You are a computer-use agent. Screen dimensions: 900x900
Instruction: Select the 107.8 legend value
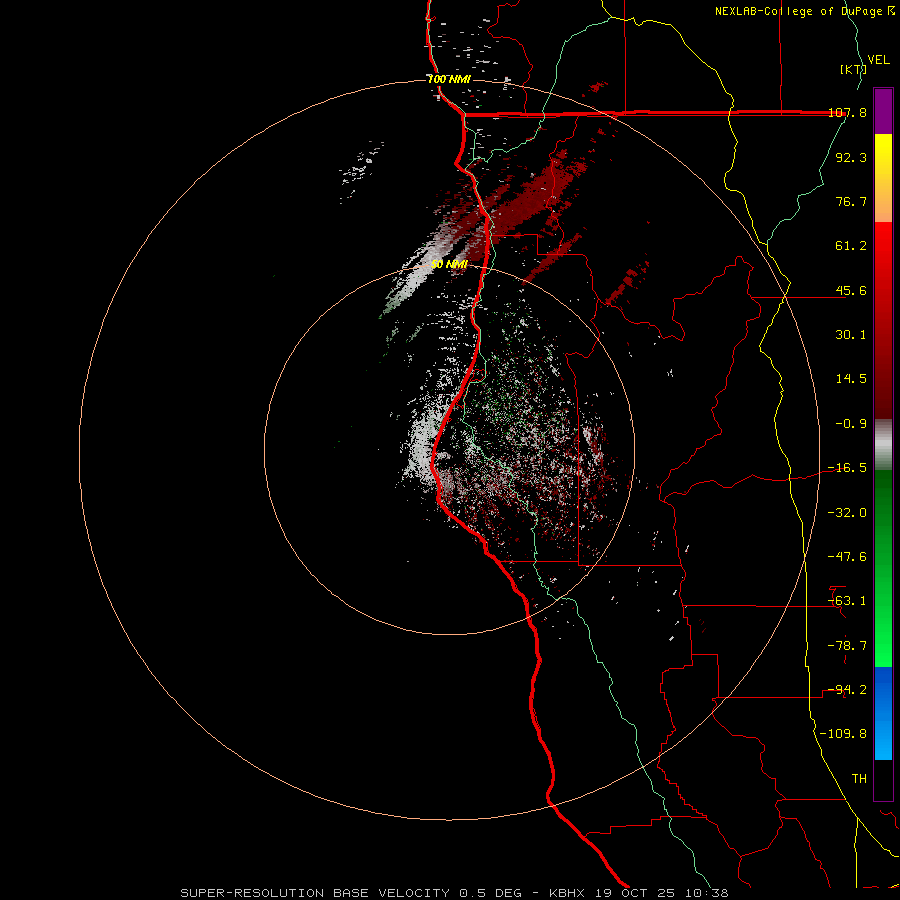point(847,112)
